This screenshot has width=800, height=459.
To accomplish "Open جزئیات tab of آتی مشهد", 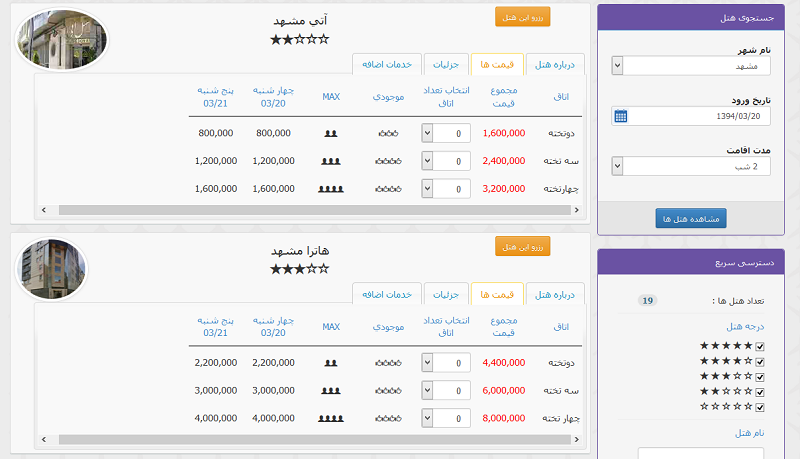I will [446, 65].
